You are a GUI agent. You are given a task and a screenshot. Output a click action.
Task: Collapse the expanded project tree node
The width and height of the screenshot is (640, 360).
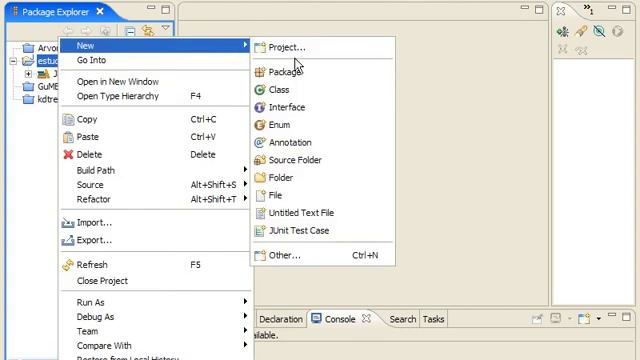pos(13,61)
